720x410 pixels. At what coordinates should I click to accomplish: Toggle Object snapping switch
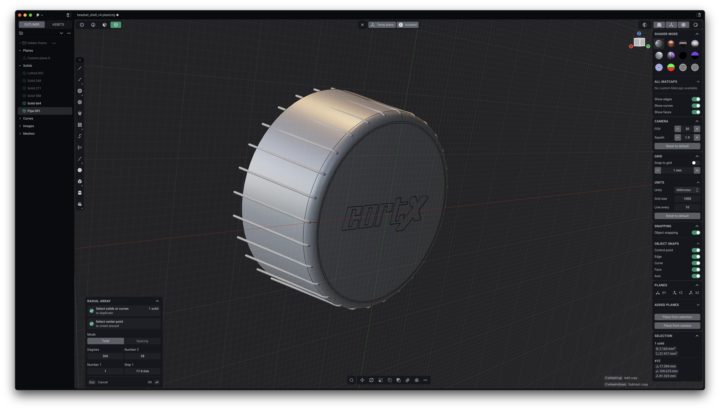pyautogui.click(x=696, y=233)
